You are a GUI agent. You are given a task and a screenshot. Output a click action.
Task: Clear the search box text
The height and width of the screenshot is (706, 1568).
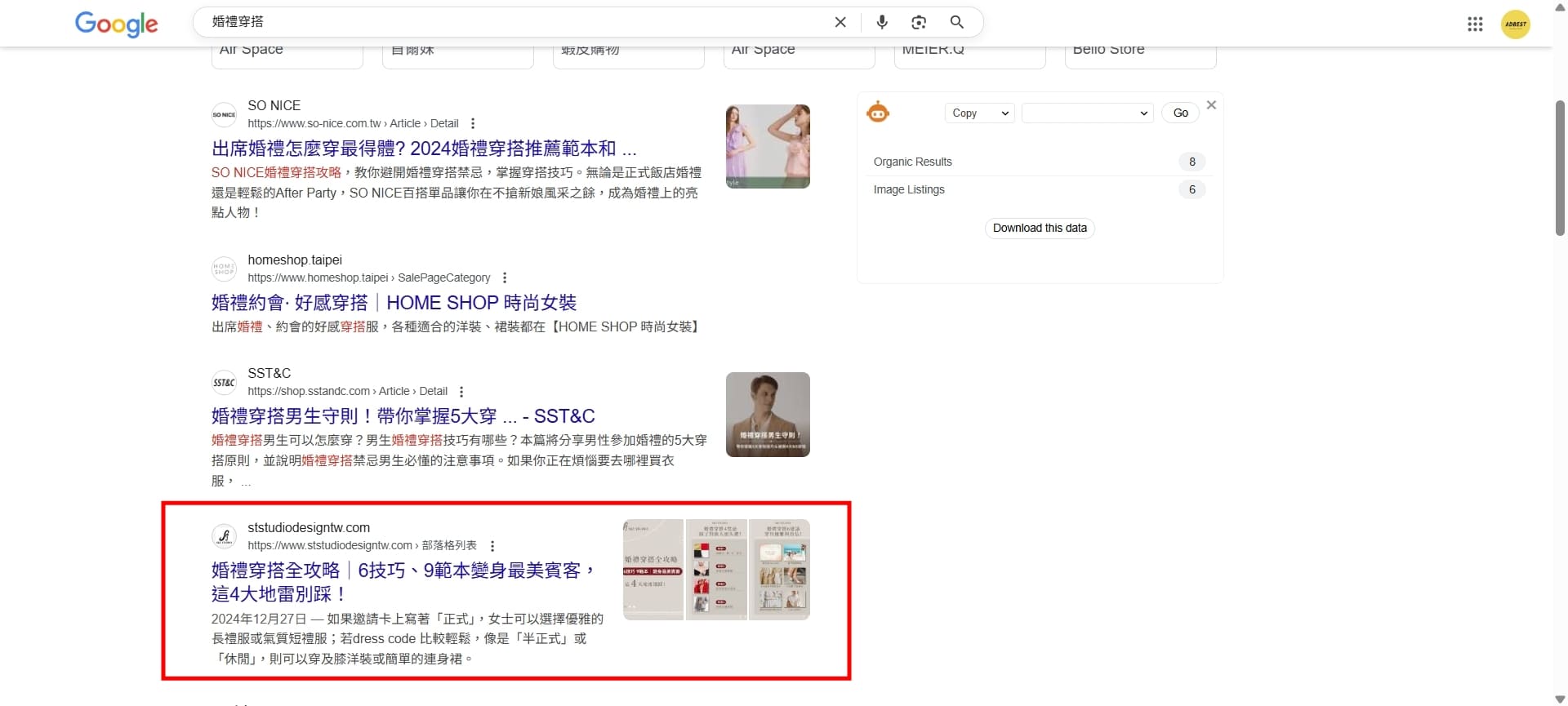click(x=840, y=22)
